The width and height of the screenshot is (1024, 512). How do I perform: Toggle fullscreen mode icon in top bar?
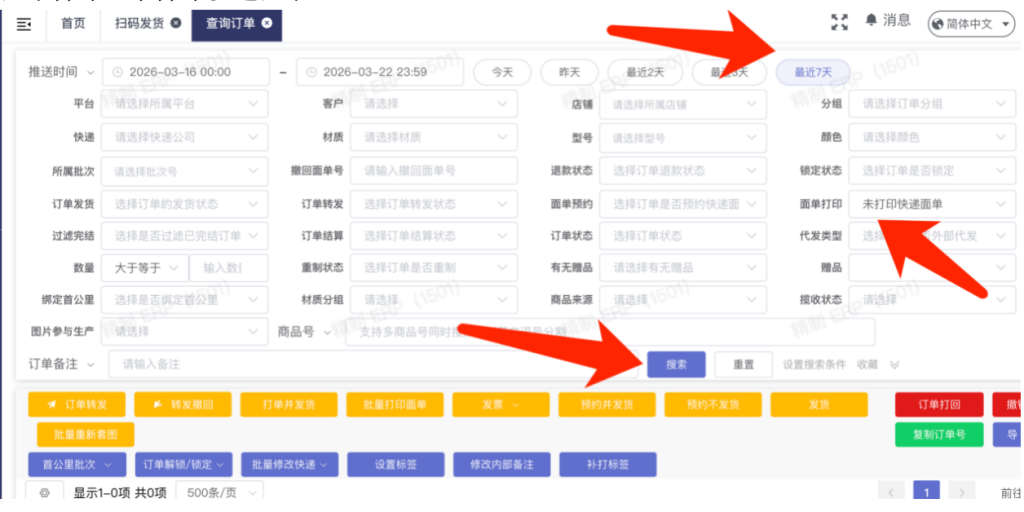839,22
